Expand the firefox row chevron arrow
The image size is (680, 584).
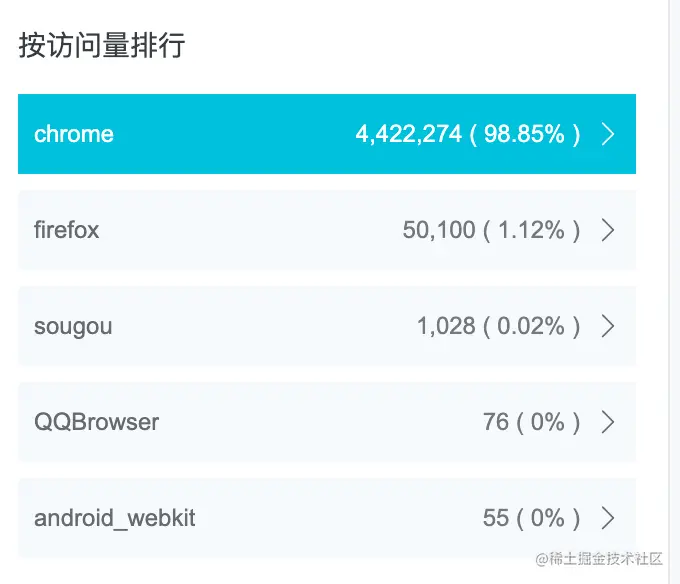coord(608,230)
